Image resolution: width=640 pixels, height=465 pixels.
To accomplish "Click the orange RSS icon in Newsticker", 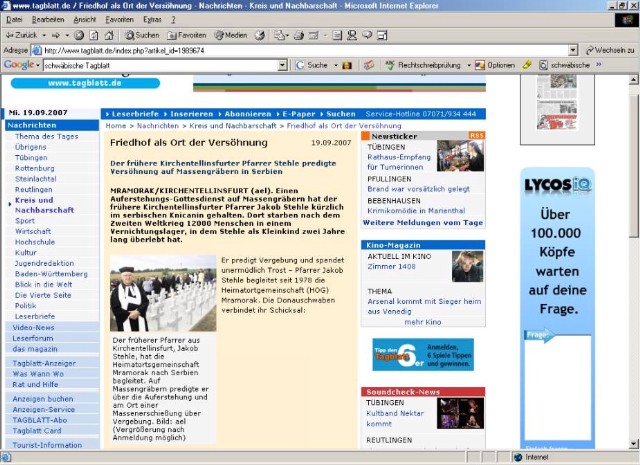I will click(x=476, y=134).
